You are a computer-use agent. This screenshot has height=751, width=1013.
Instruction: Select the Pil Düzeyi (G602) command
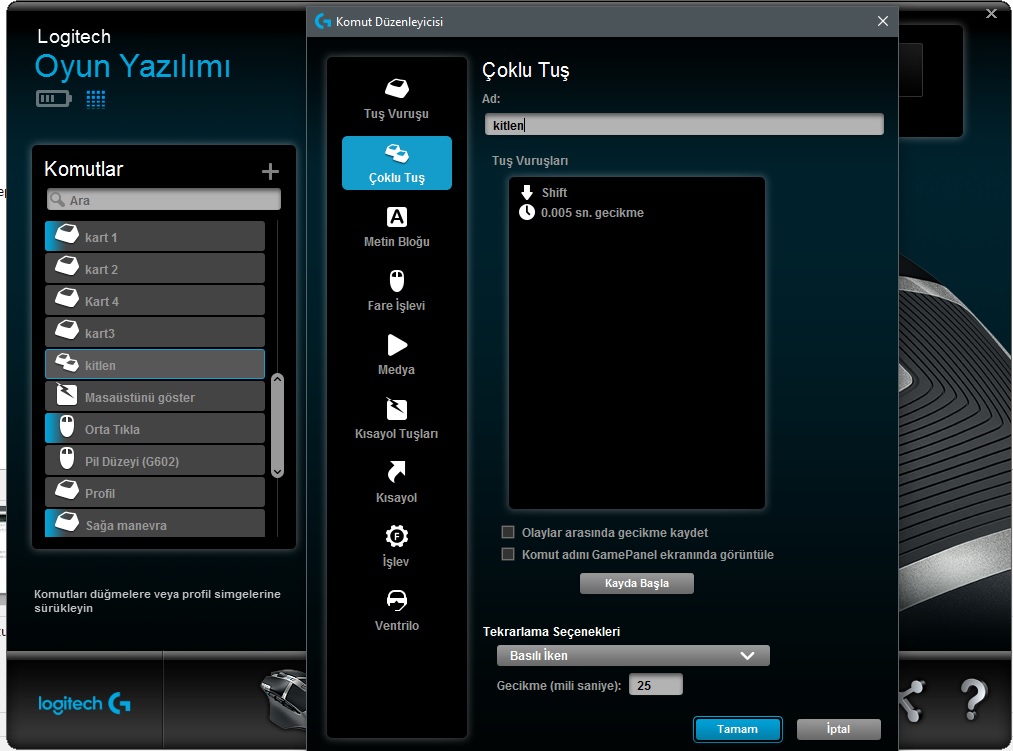[155, 461]
